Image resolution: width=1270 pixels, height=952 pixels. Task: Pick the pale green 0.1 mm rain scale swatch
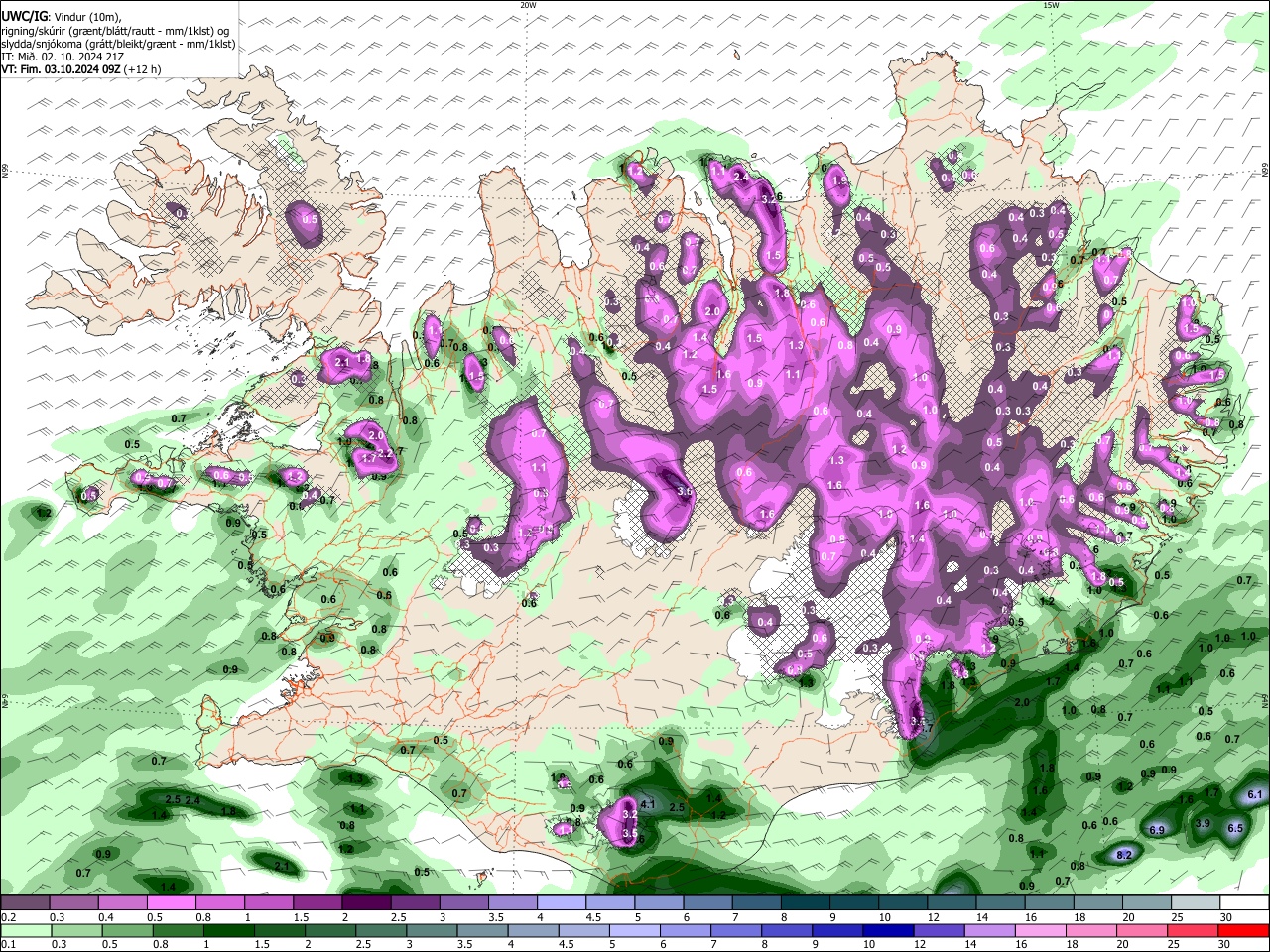(25, 930)
